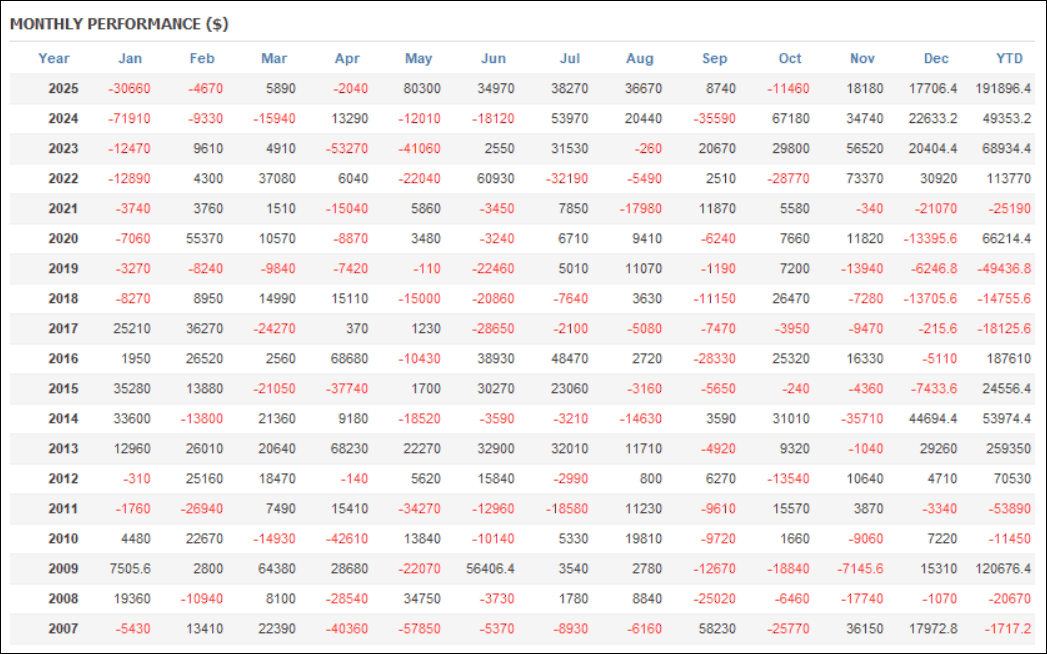The height and width of the screenshot is (654, 1047).
Task: Click 2015 Apr value -37740
Action: point(347,389)
